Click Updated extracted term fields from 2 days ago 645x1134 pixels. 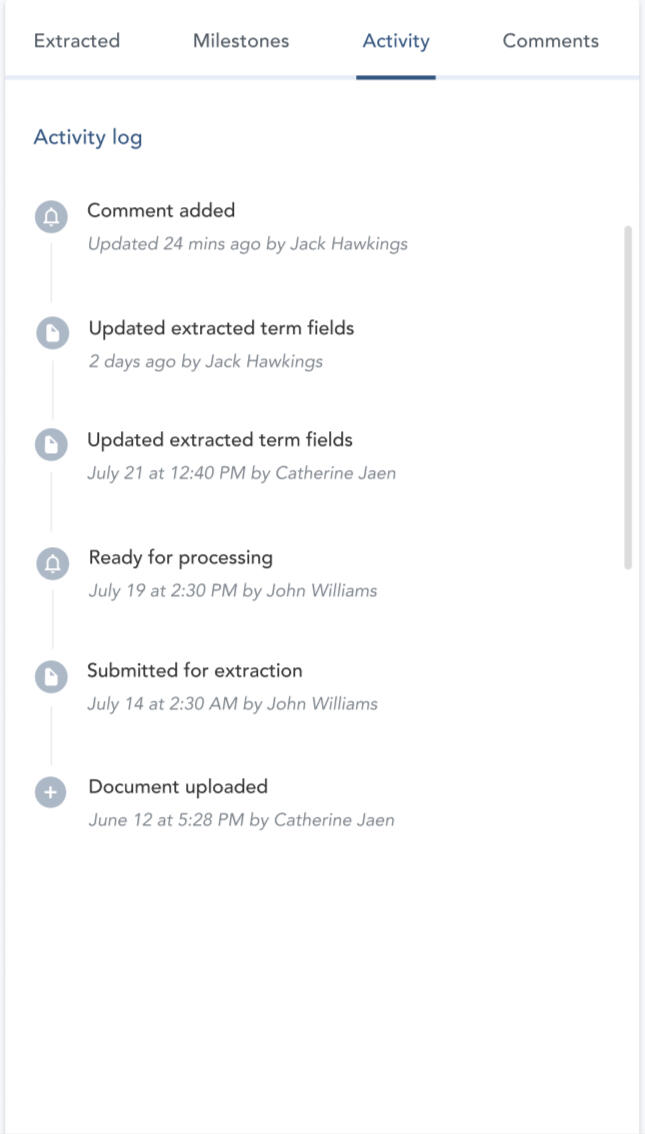(221, 328)
